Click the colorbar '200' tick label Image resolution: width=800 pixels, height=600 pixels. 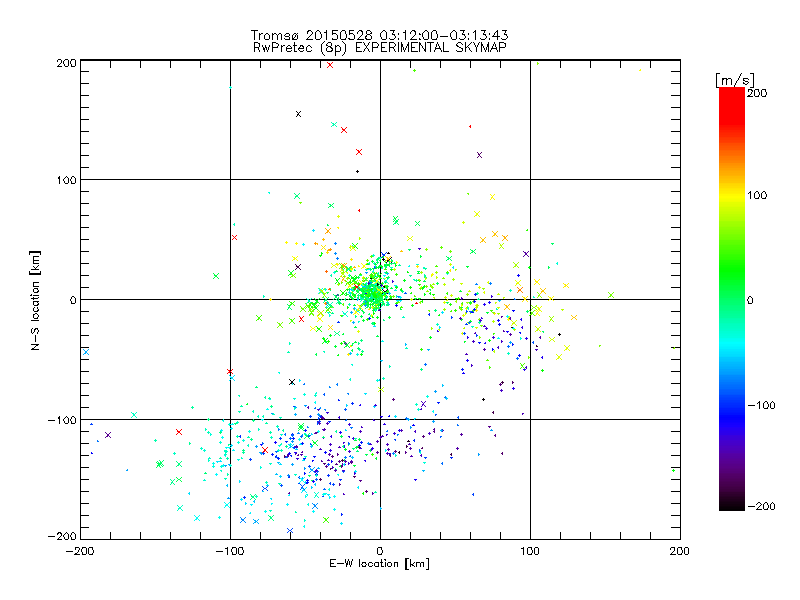pyautogui.click(x=757, y=93)
